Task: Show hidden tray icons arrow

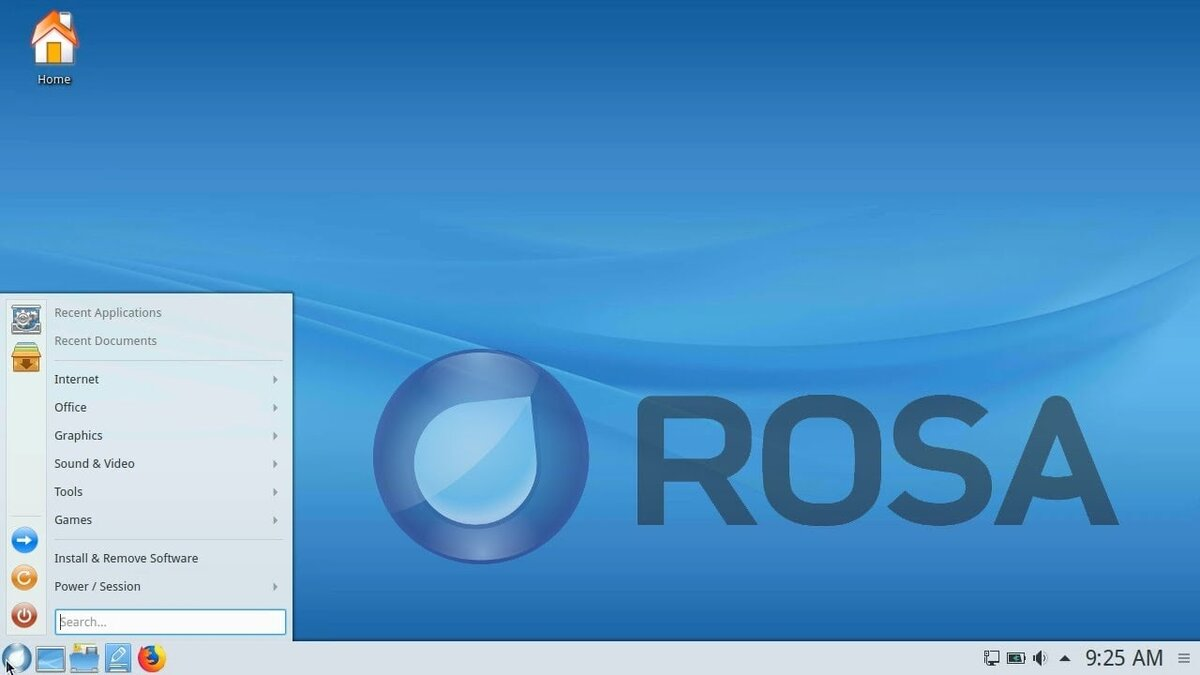Action: click(x=1065, y=658)
